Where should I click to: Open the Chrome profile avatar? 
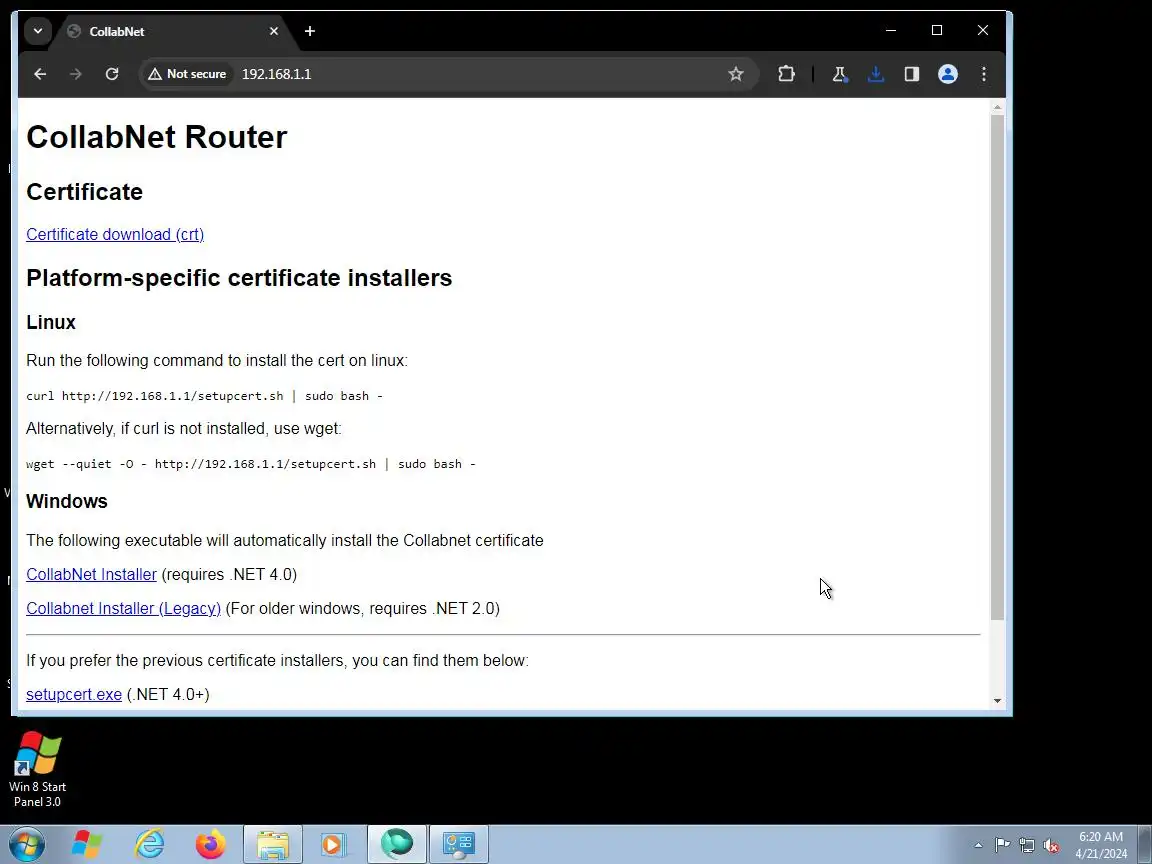coord(948,74)
